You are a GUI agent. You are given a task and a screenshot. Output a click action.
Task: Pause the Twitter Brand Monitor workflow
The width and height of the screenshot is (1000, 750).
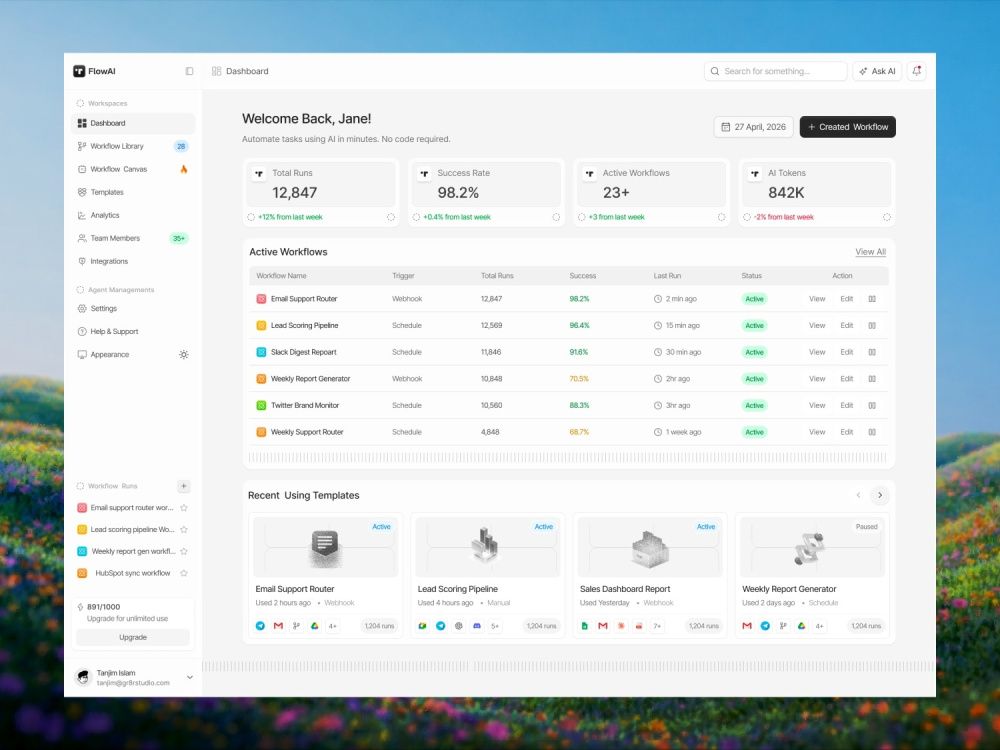coord(872,406)
